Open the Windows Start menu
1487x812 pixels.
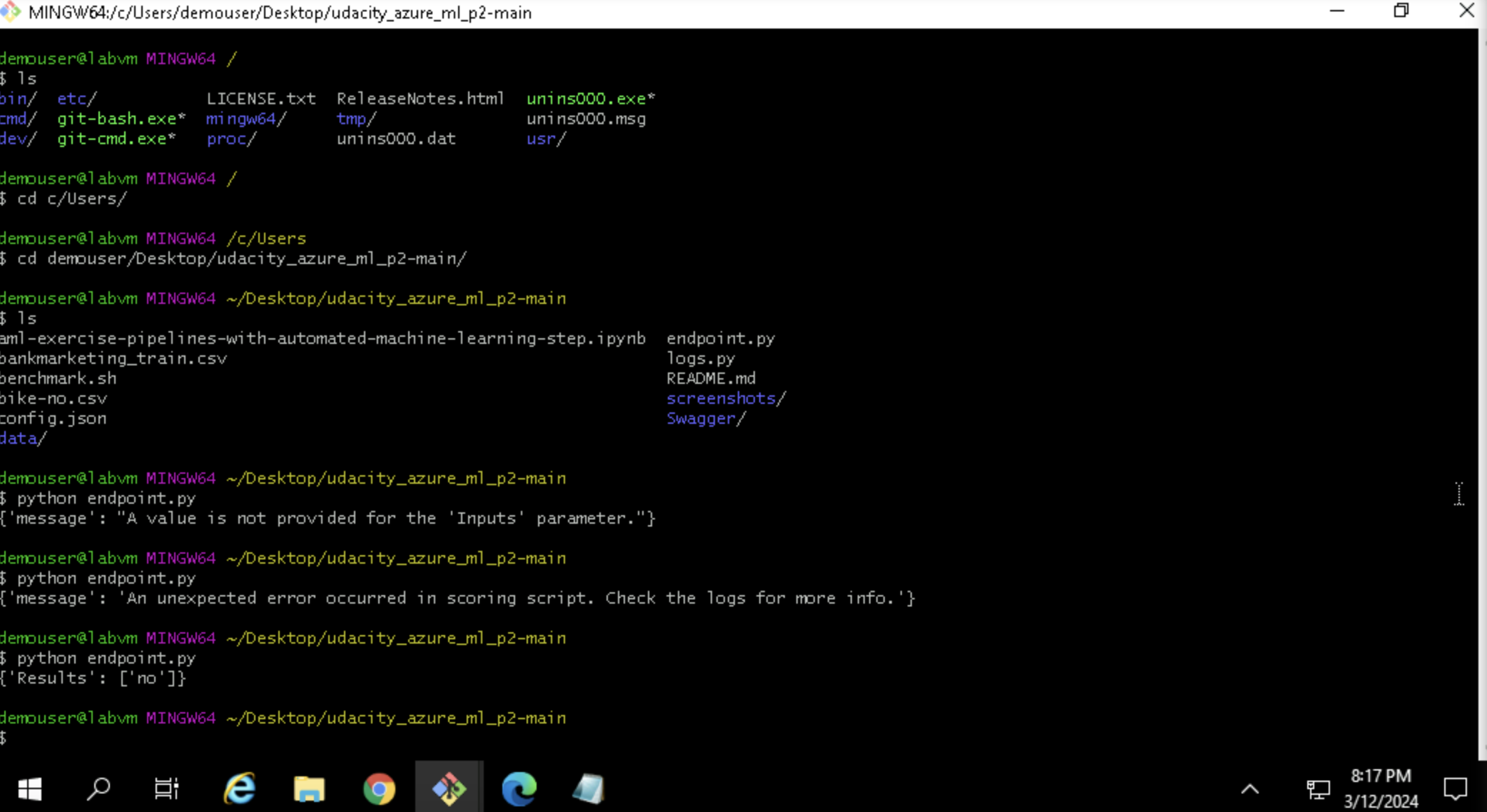[29, 788]
